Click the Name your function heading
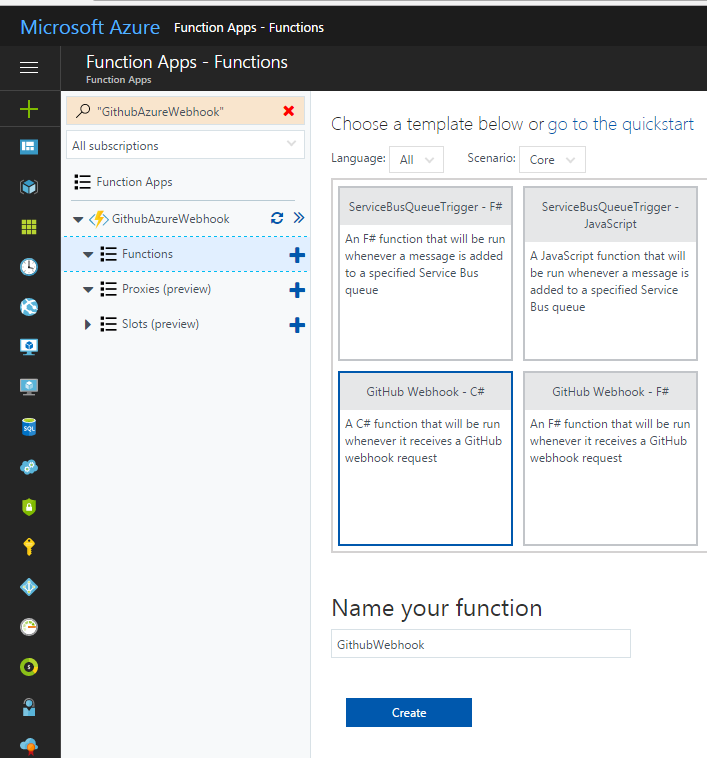The height and width of the screenshot is (758, 707). click(437, 608)
